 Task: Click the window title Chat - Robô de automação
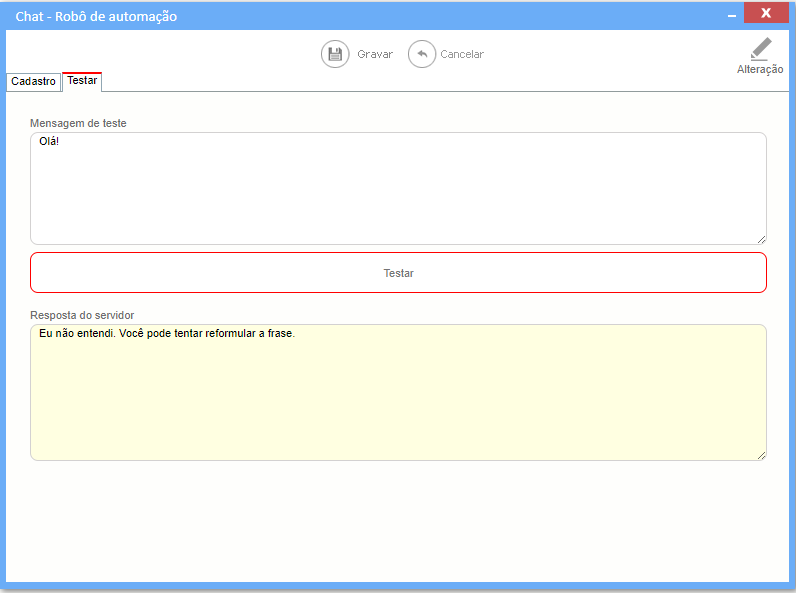[x=96, y=16]
